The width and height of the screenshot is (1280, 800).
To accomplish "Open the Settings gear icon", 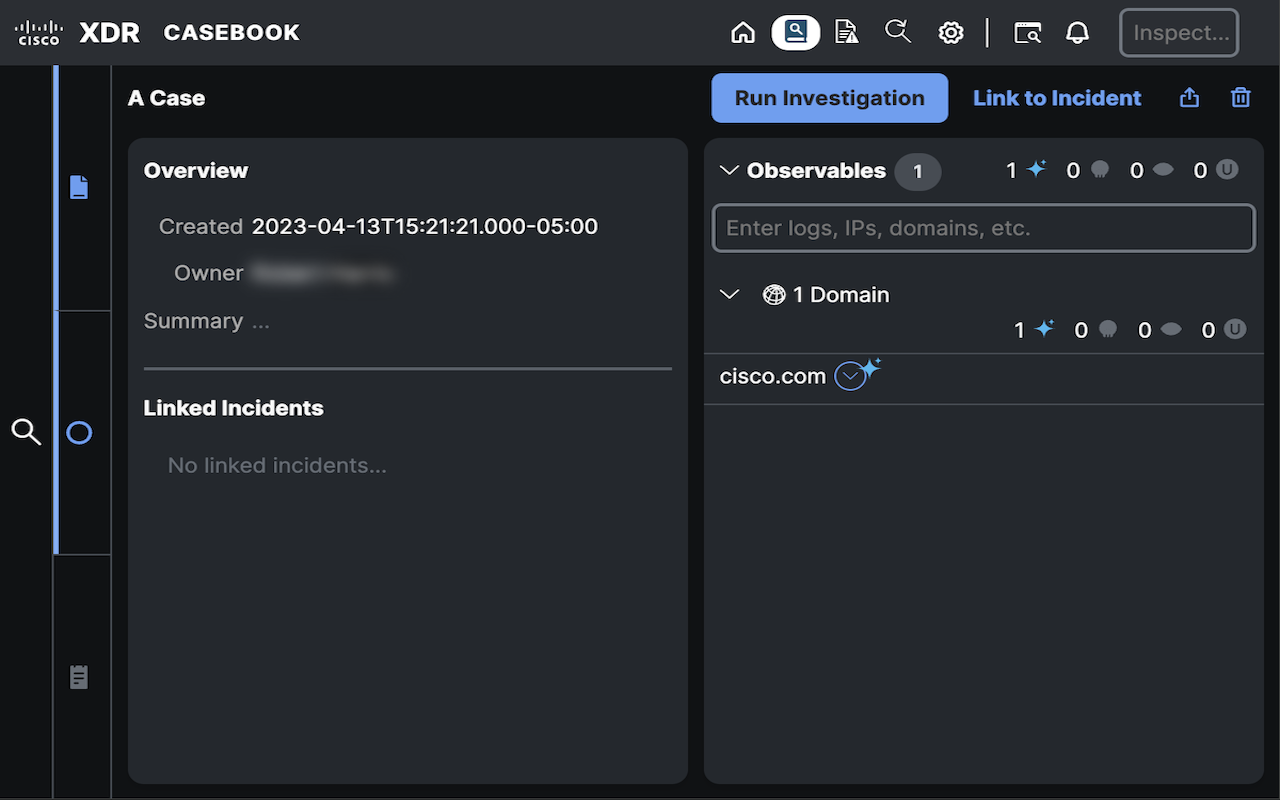I will pyautogui.click(x=951, y=33).
